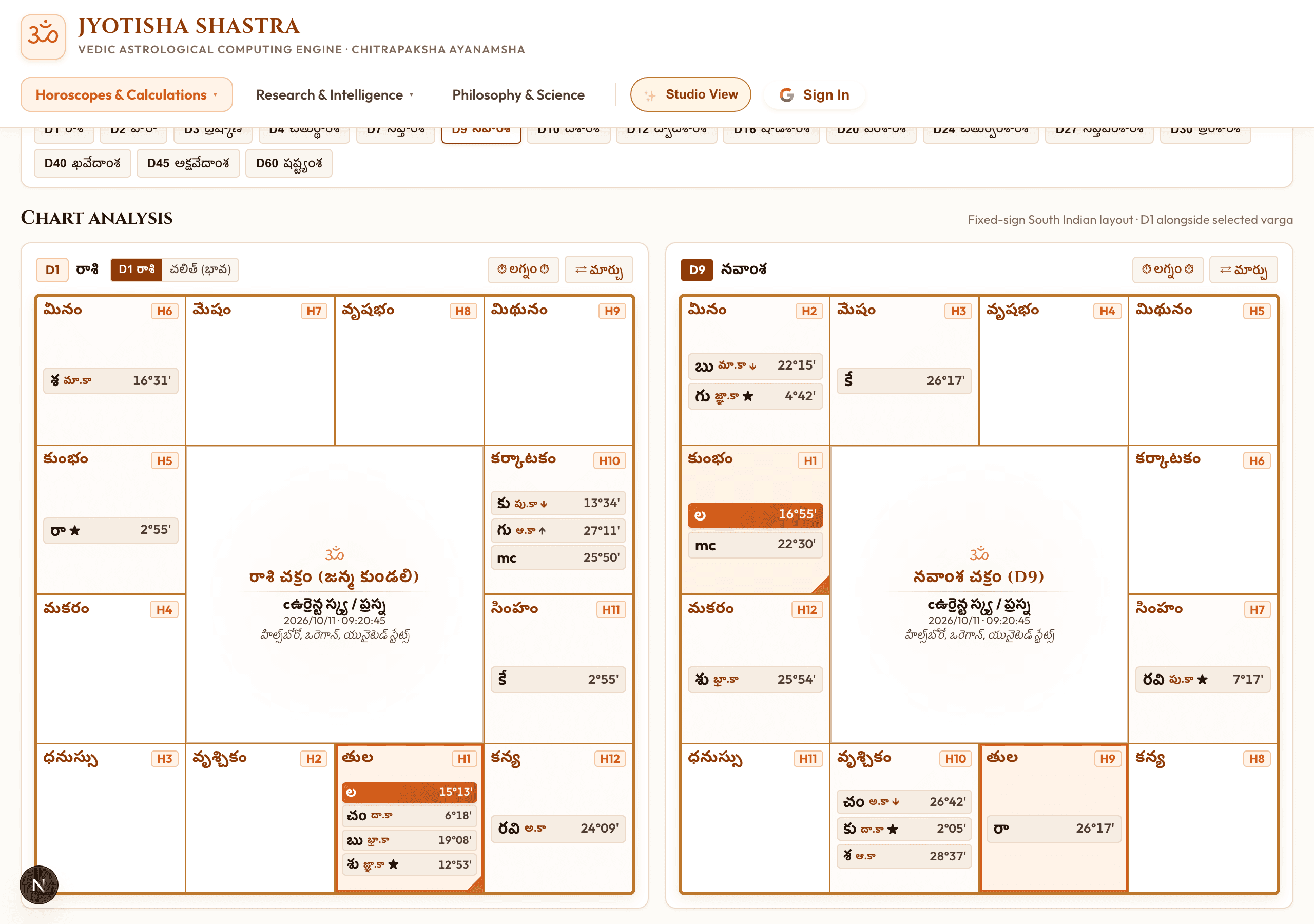
Task: Click the swap button in D1 panel
Action: 598,269
